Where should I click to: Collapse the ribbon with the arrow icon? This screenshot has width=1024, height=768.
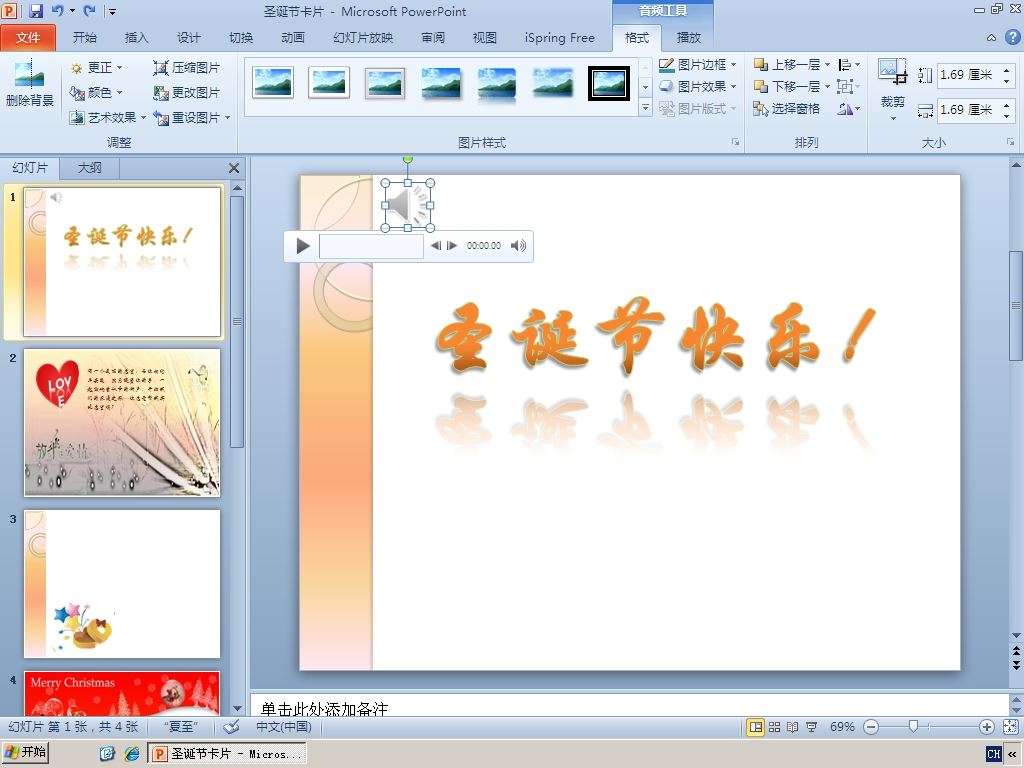[x=991, y=38]
